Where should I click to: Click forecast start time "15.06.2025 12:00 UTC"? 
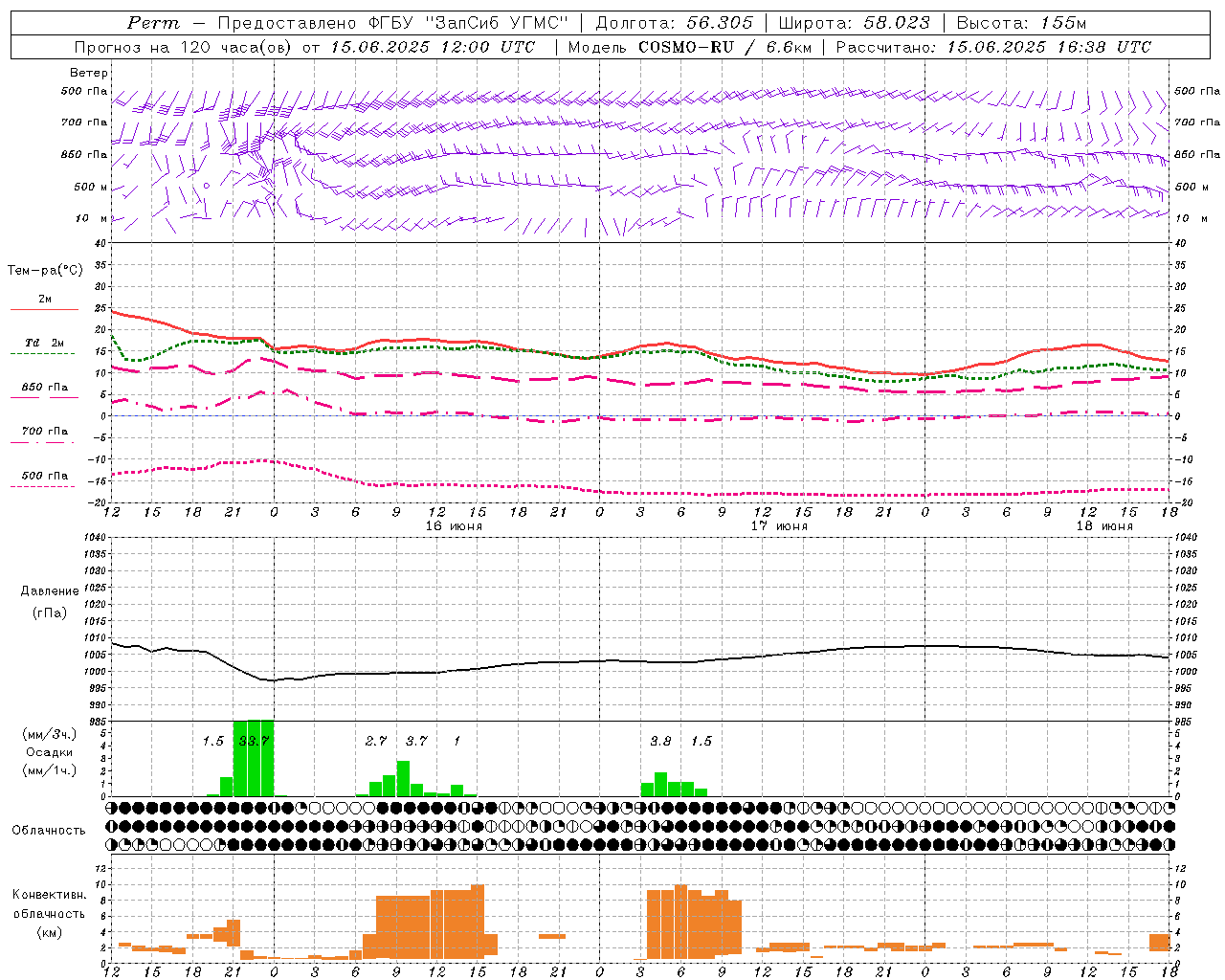tap(433, 47)
